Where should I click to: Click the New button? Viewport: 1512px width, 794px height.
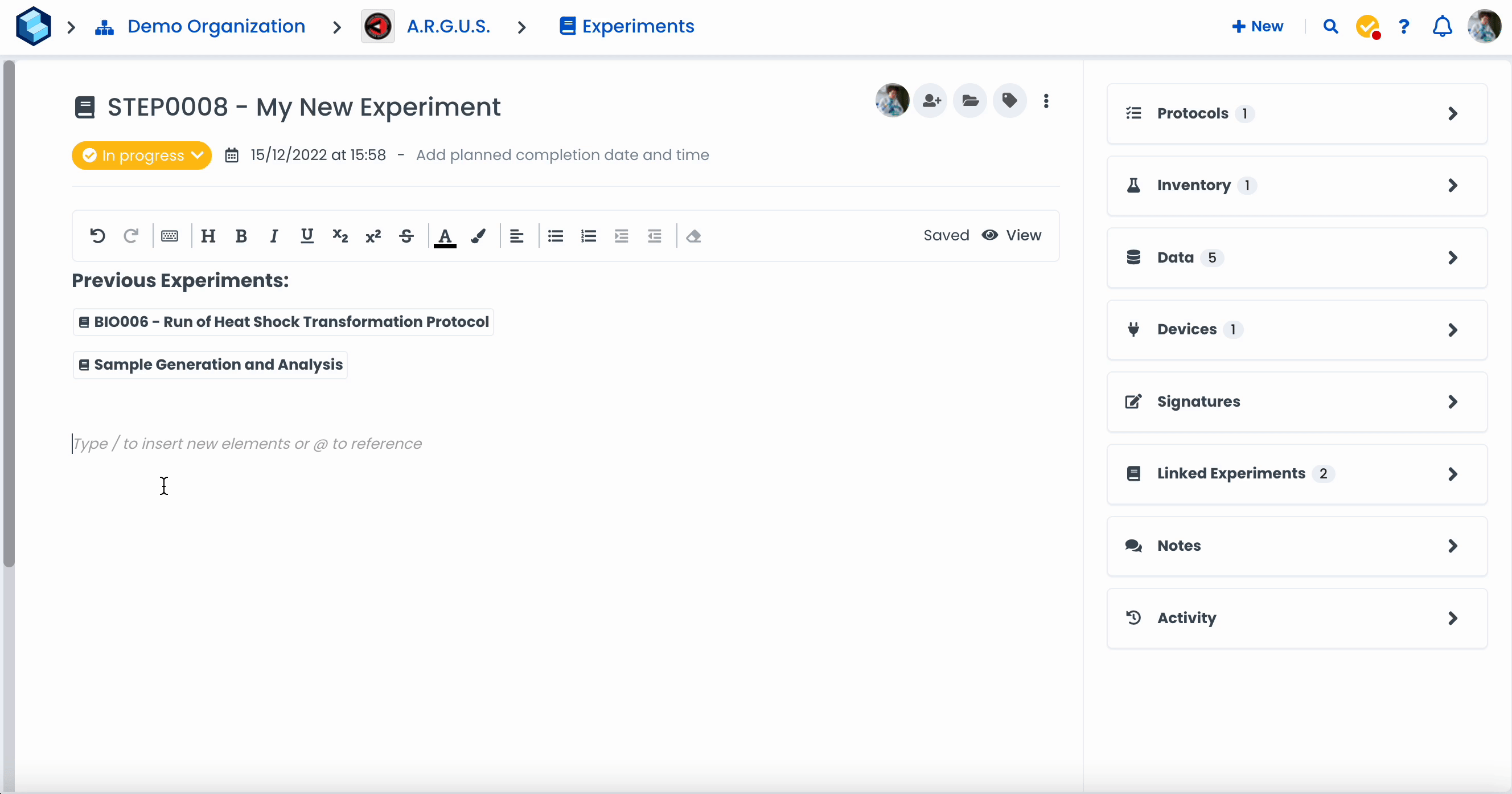coord(1258,26)
